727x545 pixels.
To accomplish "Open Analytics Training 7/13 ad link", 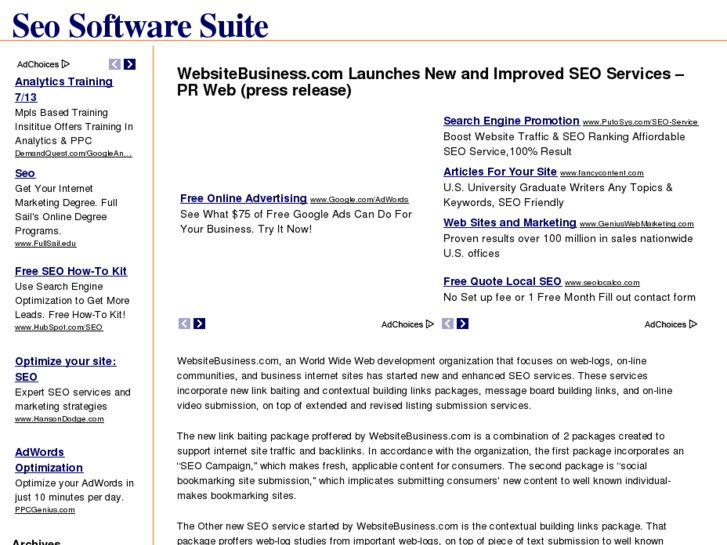I will click(x=64, y=89).
